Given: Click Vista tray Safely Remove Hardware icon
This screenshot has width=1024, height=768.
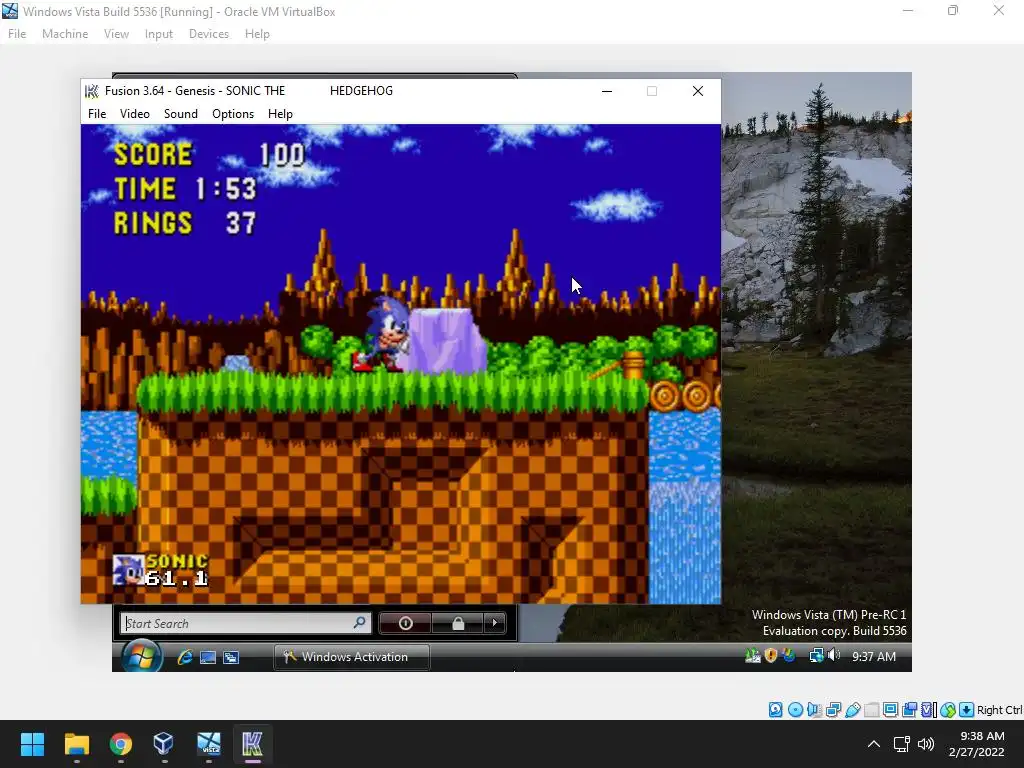Looking at the screenshot, I should click(752, 656).
